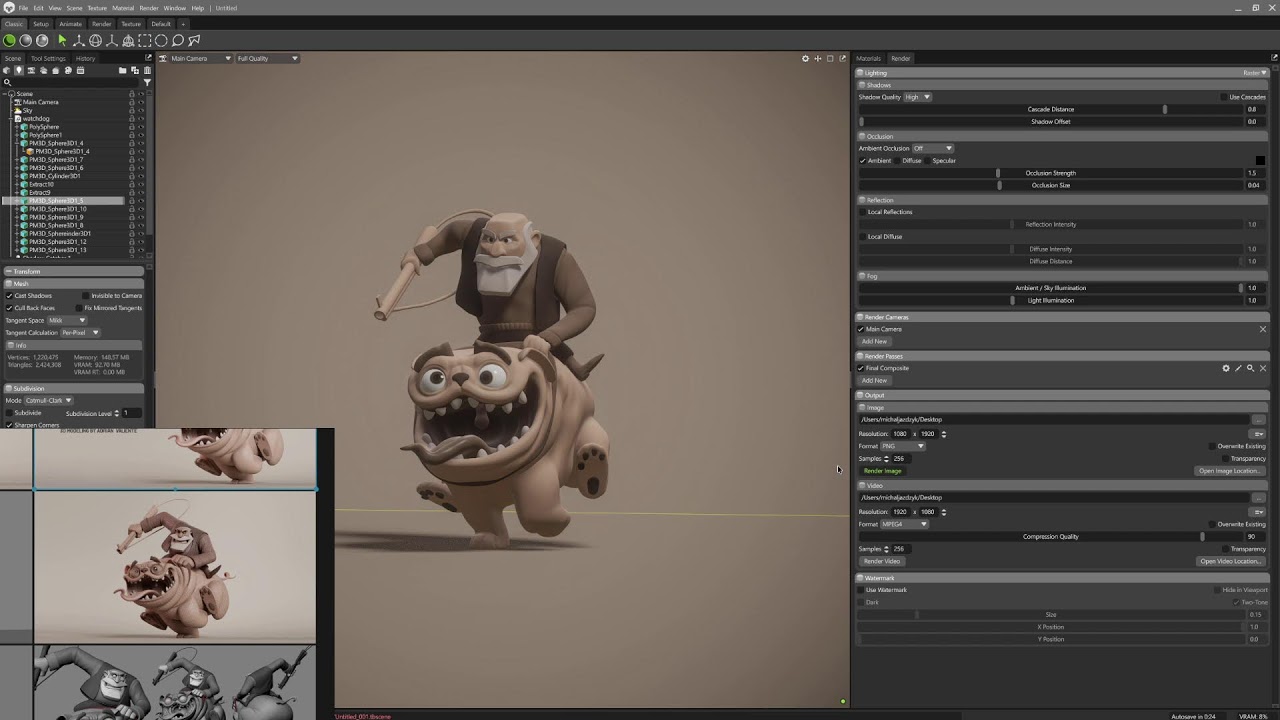Add new shadow catcher object icon
Viewport: 1280px width, 720px height.
[x=55, y=70]
